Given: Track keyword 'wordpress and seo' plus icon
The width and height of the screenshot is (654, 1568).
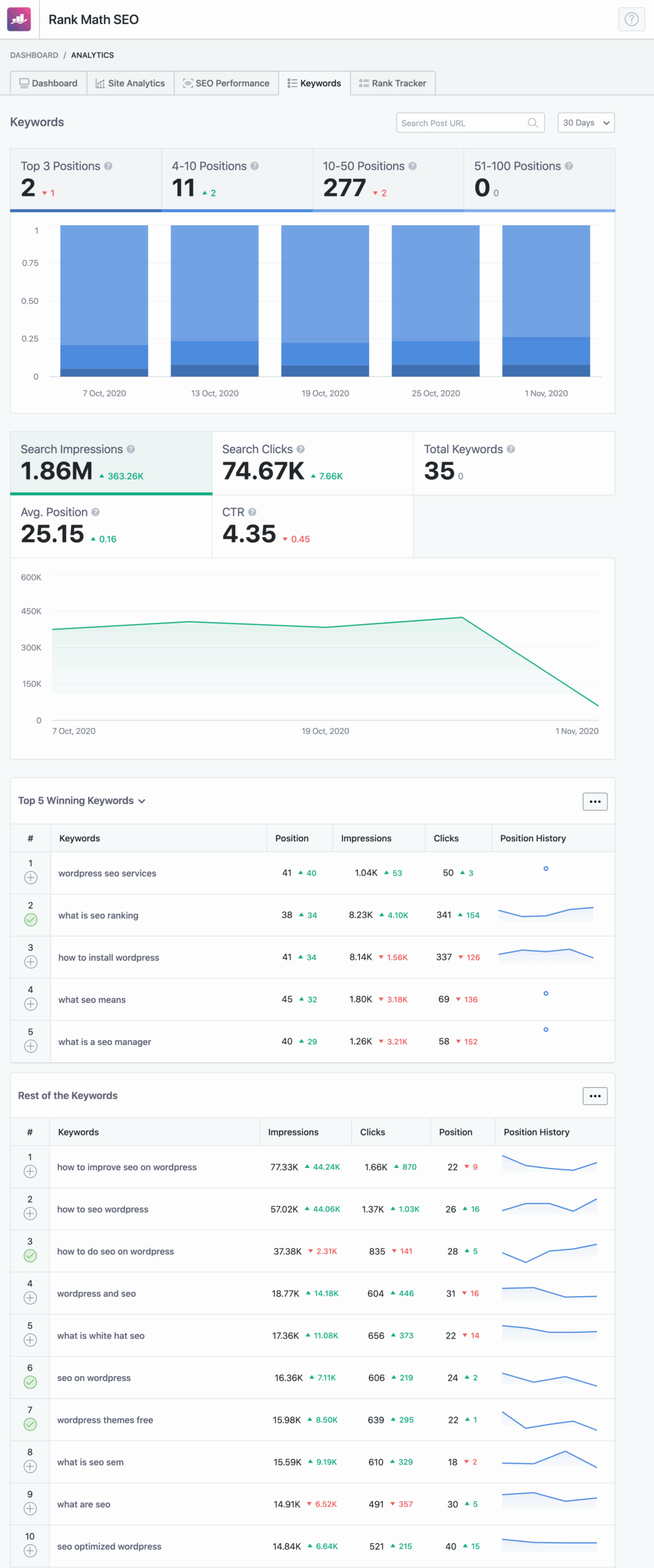Looking at the screenshot, I should (30, 1298).
